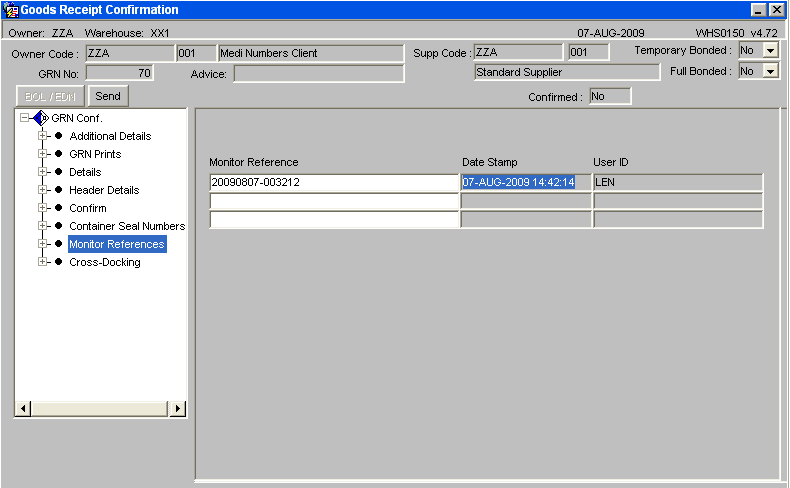Click the tree scrollbar left arrow
This screenshot has height=488, width=790.
(23, 408)
